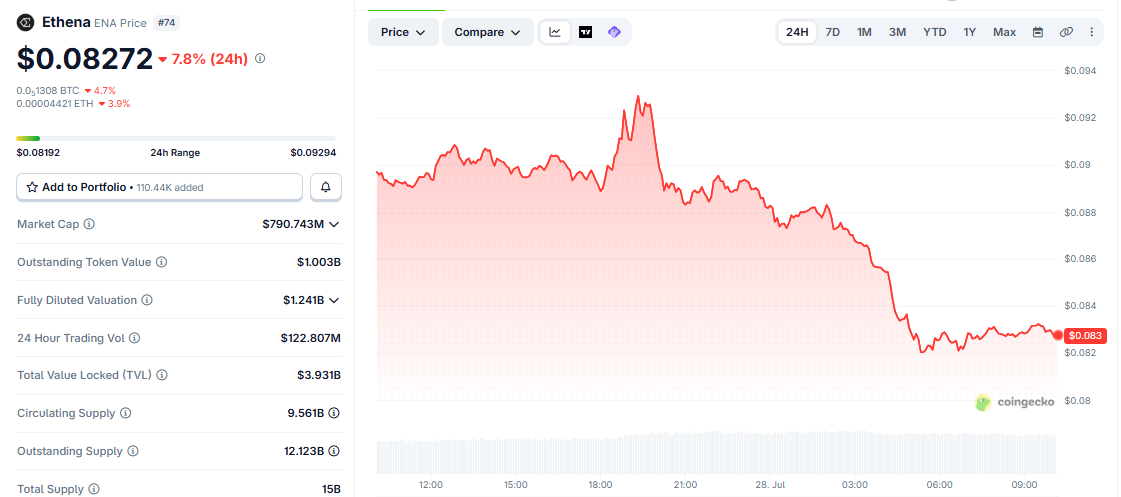Screen dimensions: 1121x497
Task: Click the $3.931B TVL value
Action: point(319,375)
